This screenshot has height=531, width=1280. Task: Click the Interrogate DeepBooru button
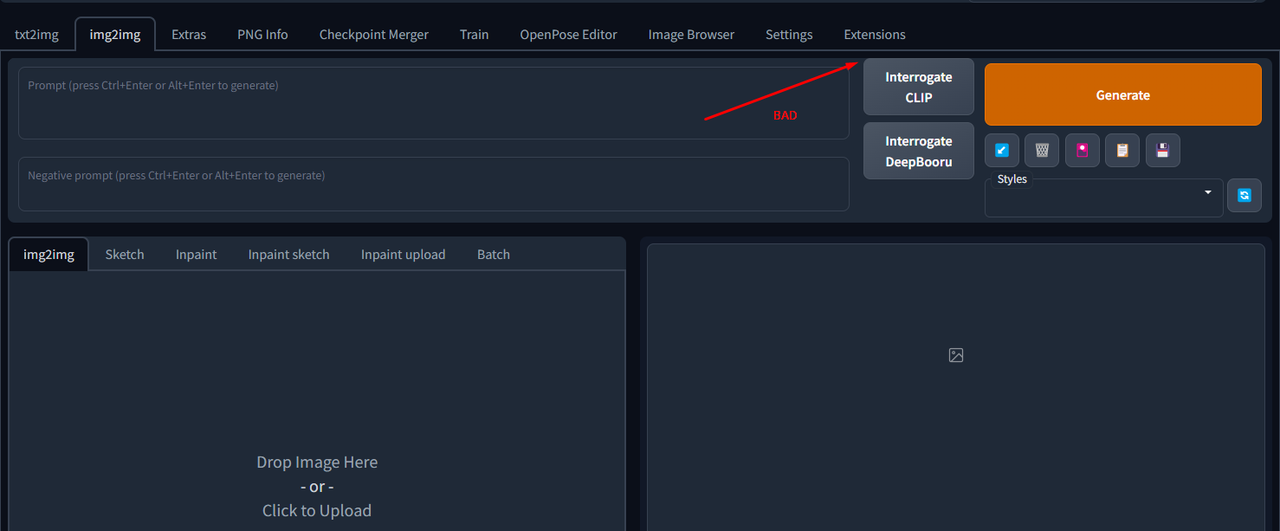click(919, 151)
